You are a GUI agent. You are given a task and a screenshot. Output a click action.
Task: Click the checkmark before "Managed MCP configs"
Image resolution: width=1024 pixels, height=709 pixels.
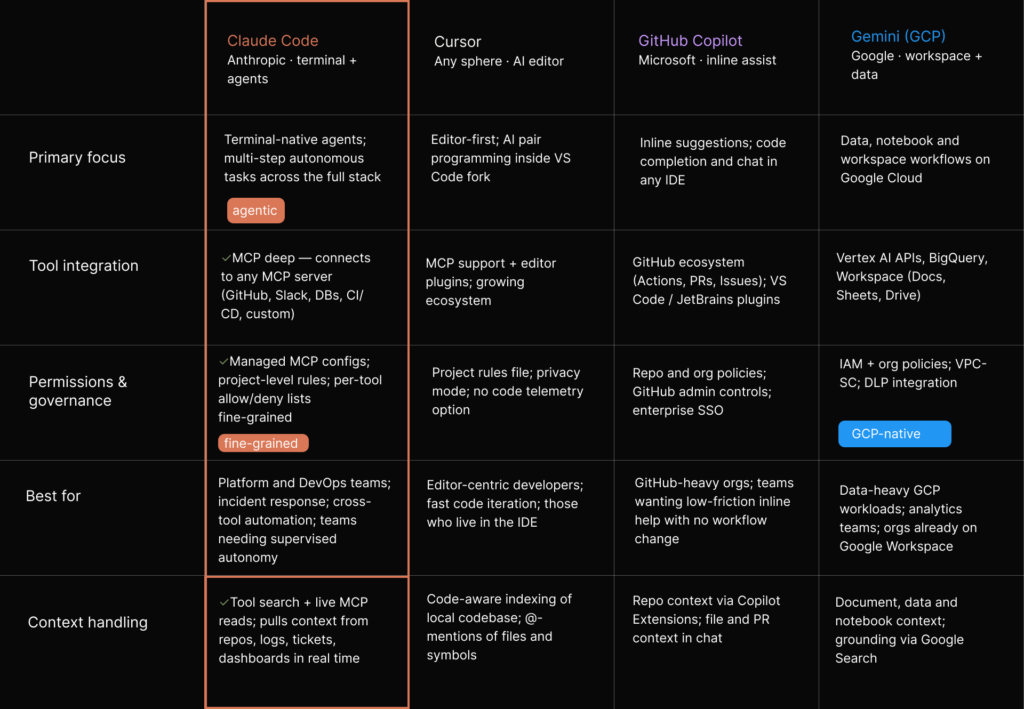click(x=223, y=361)
